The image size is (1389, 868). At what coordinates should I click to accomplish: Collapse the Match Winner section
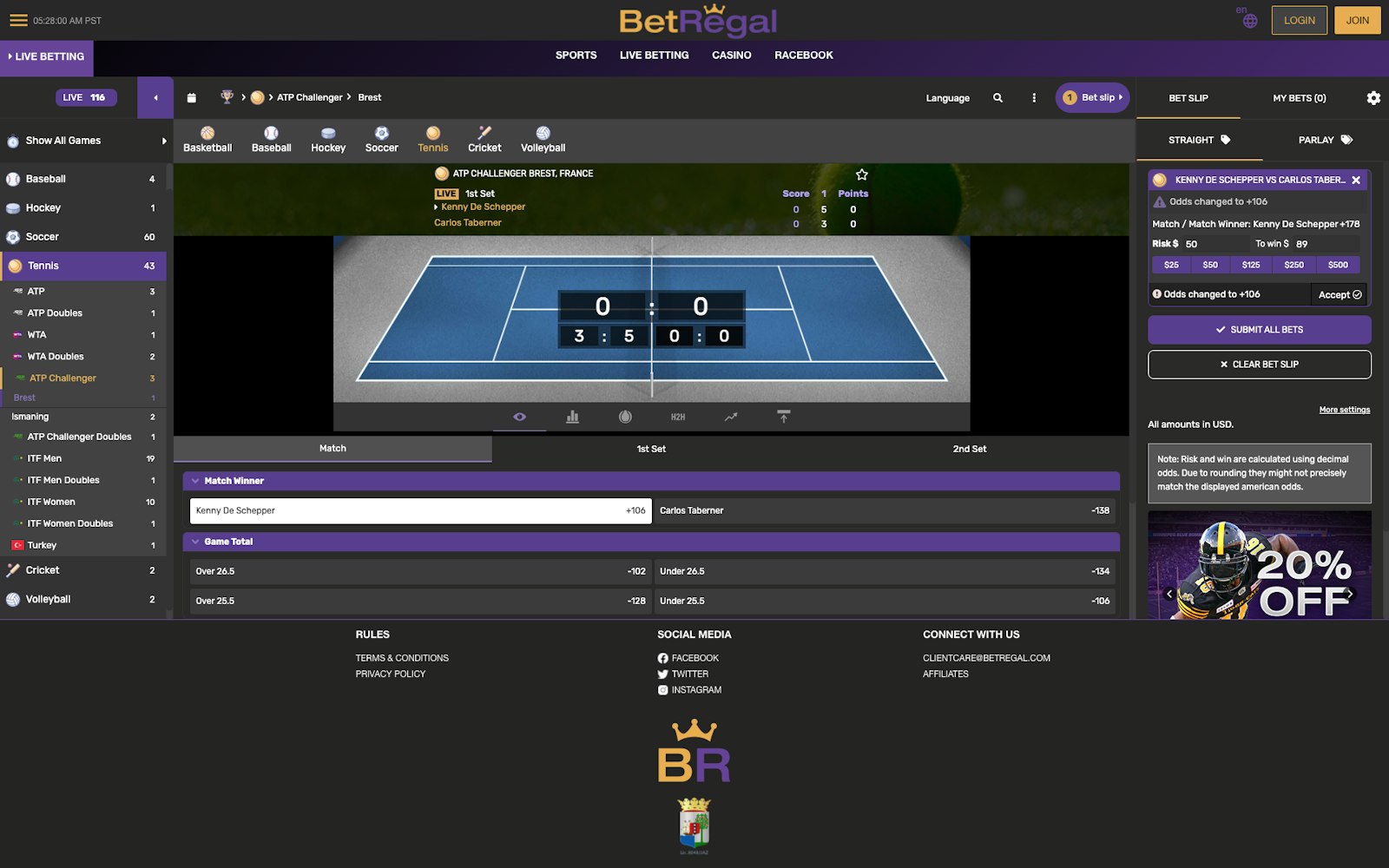(x=195, y=481)
